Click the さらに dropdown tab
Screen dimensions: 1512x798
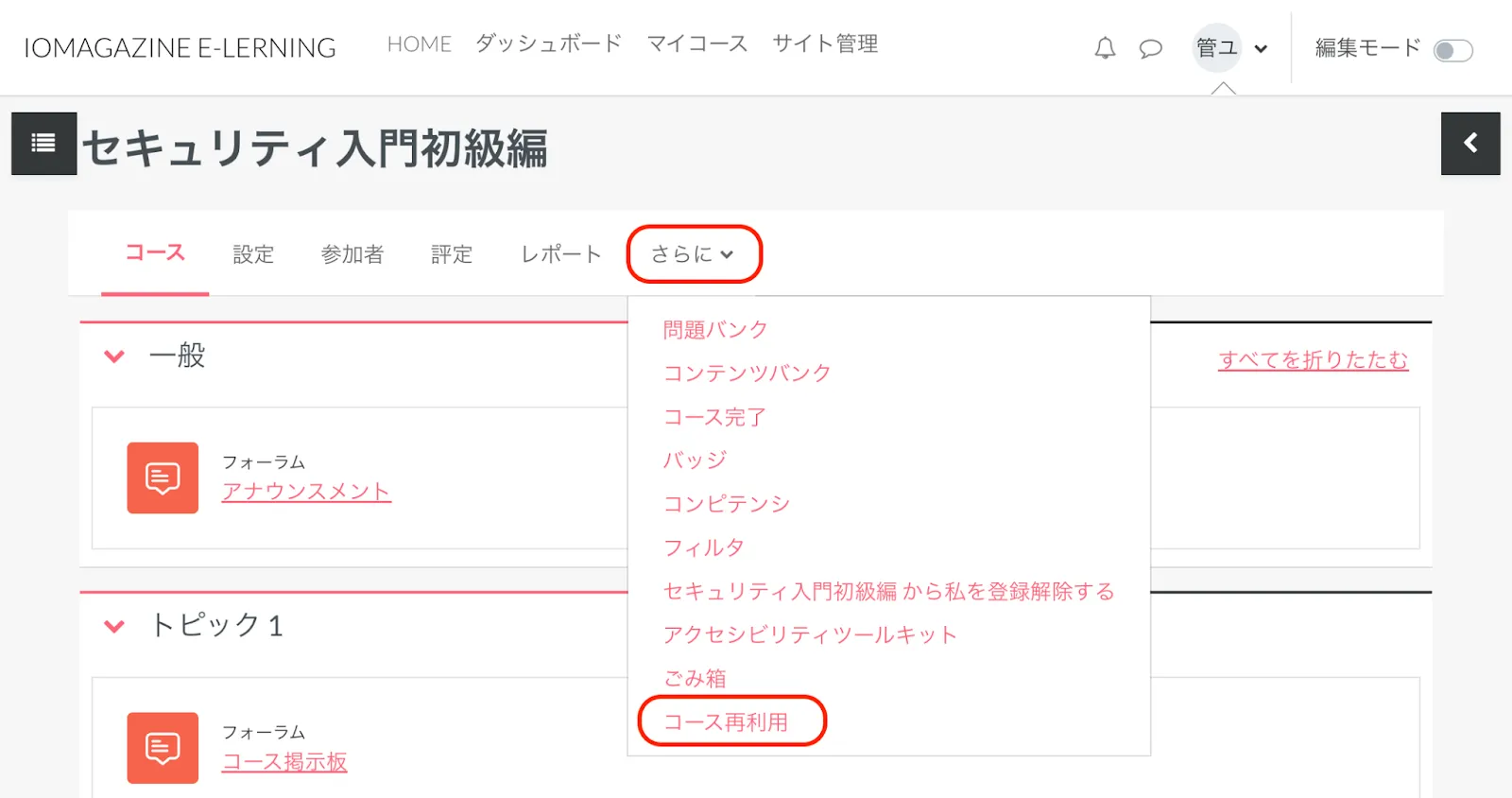click(693, 253)
